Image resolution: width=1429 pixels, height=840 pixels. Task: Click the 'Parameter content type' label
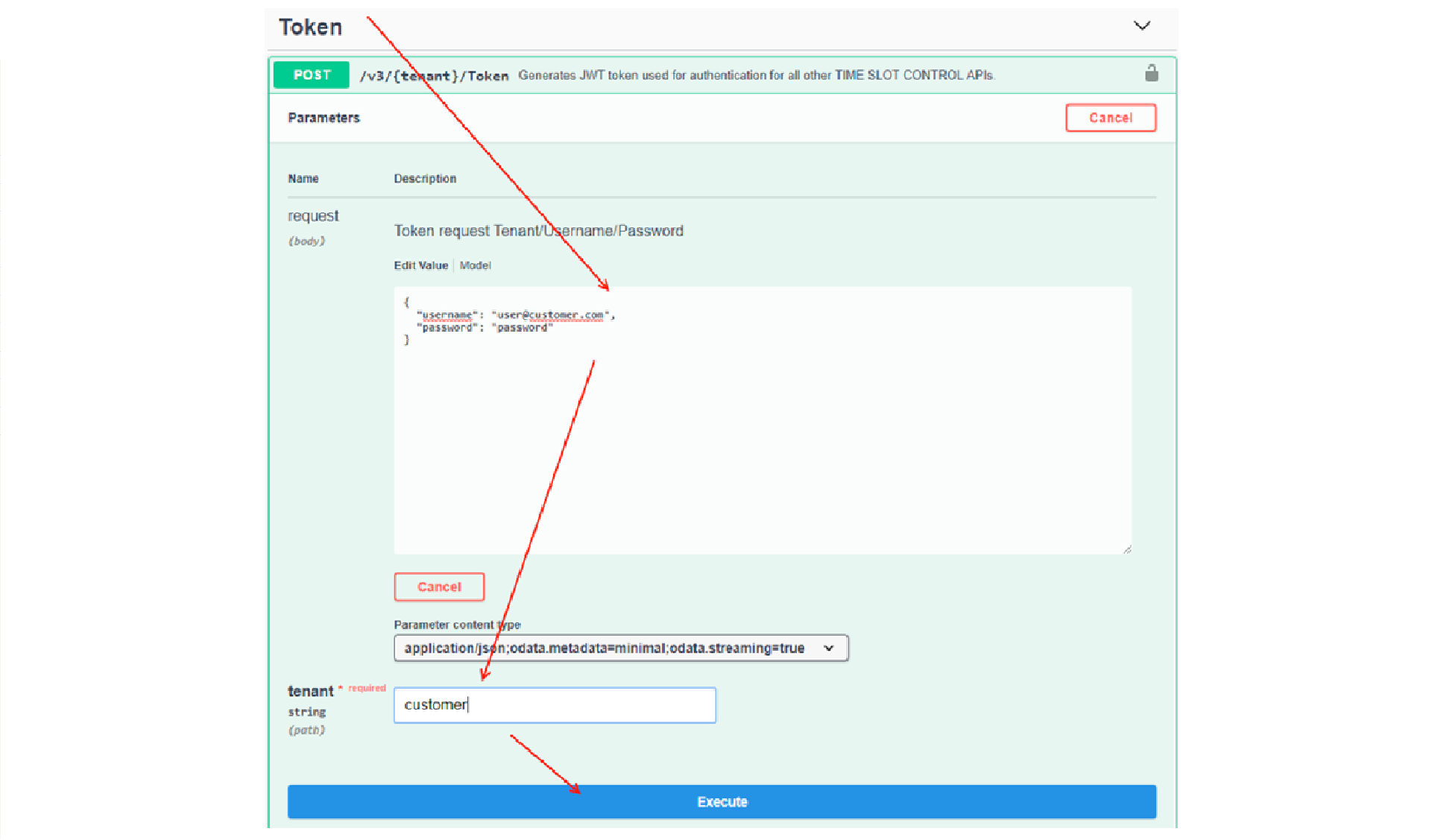(457, 625)
